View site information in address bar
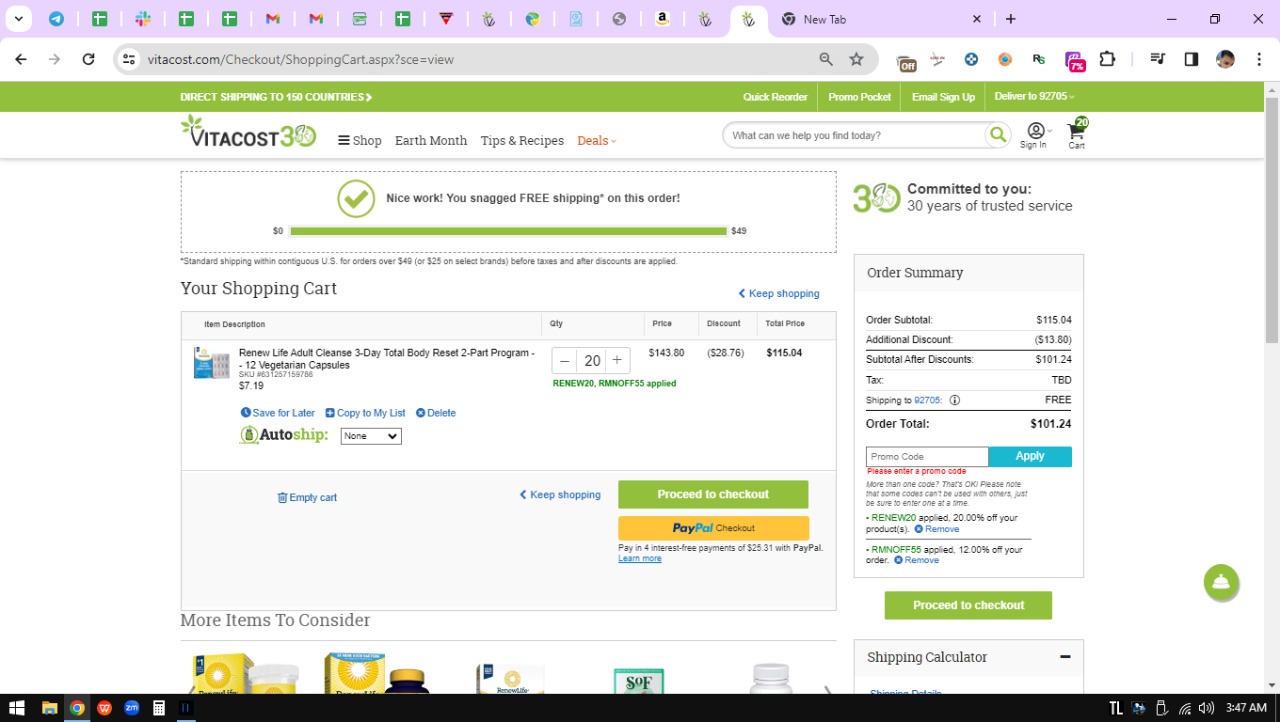This screenshot has height=722, width=1280. 128,59
